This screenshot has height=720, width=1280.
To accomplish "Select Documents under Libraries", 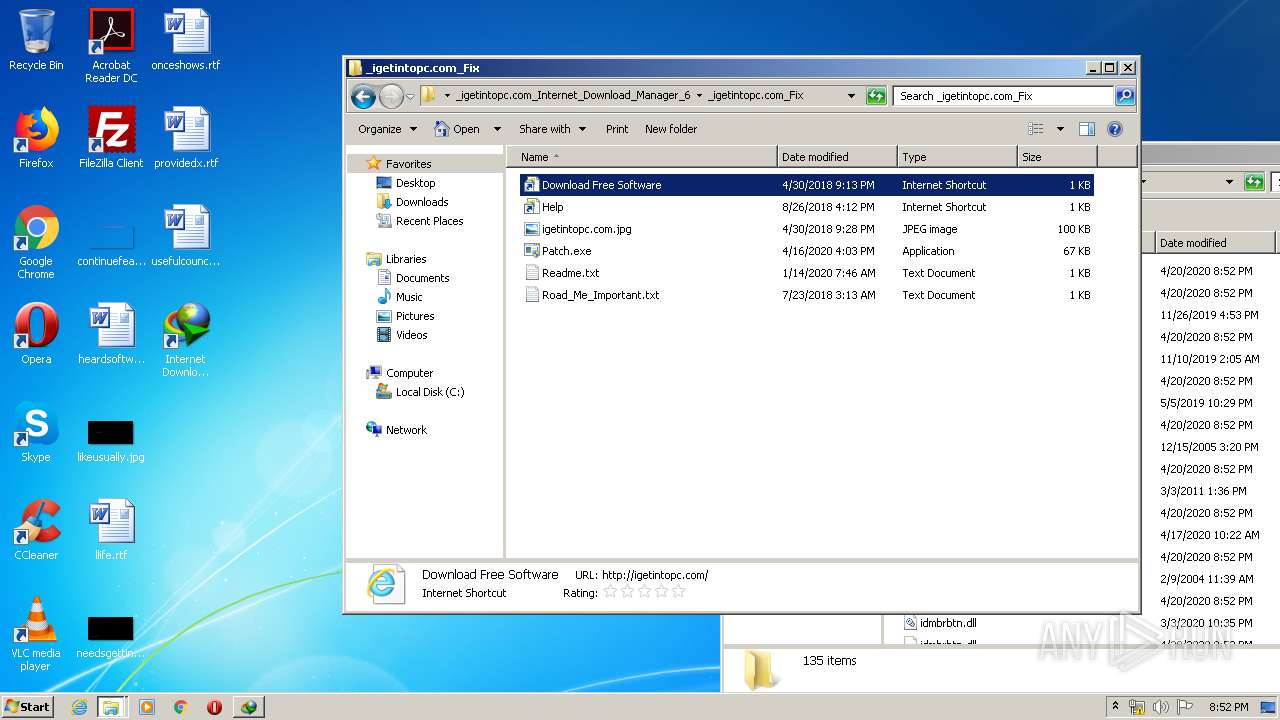I will (x=422, y=278).
